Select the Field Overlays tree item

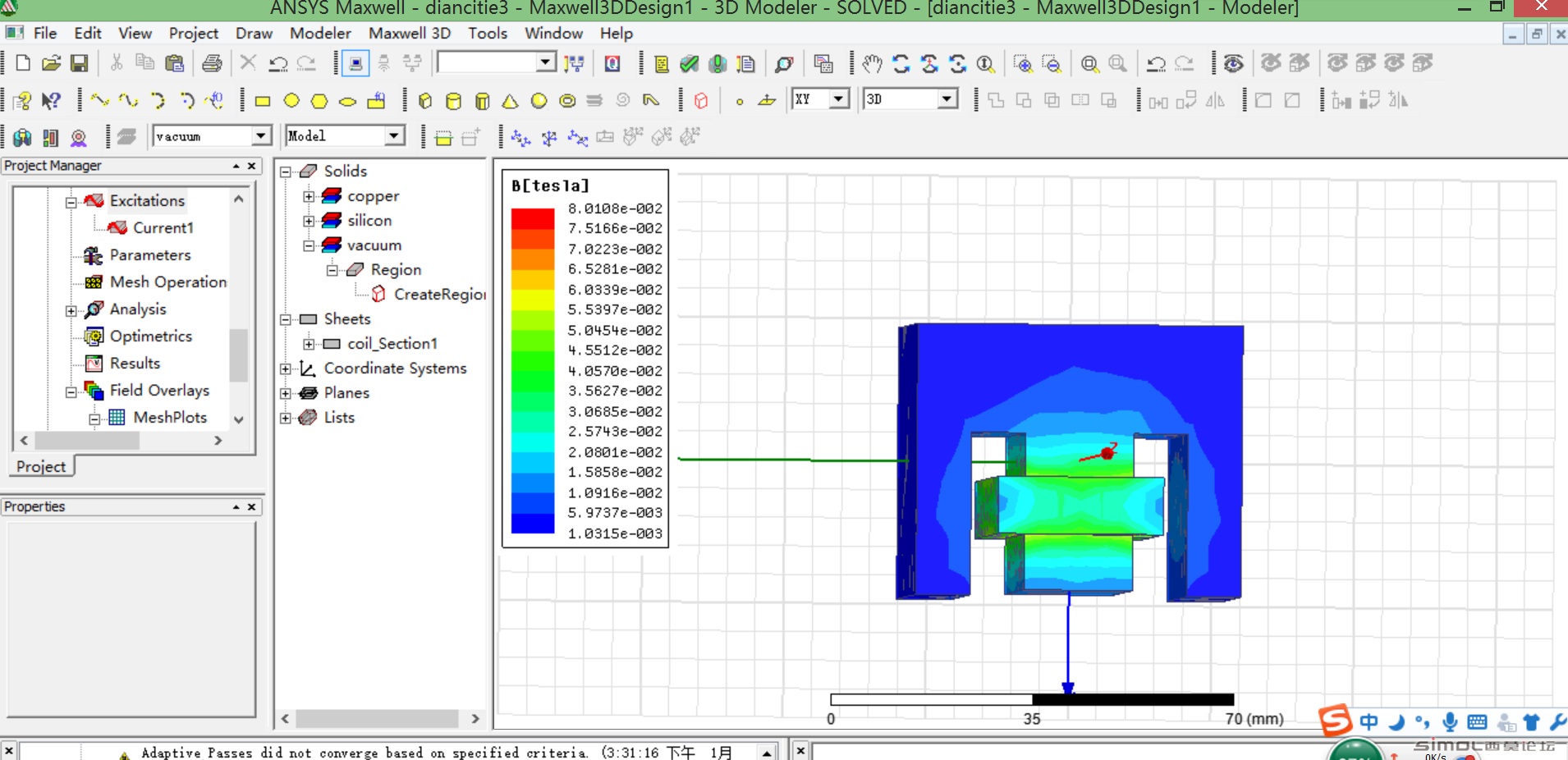click(x=159, y=390)
